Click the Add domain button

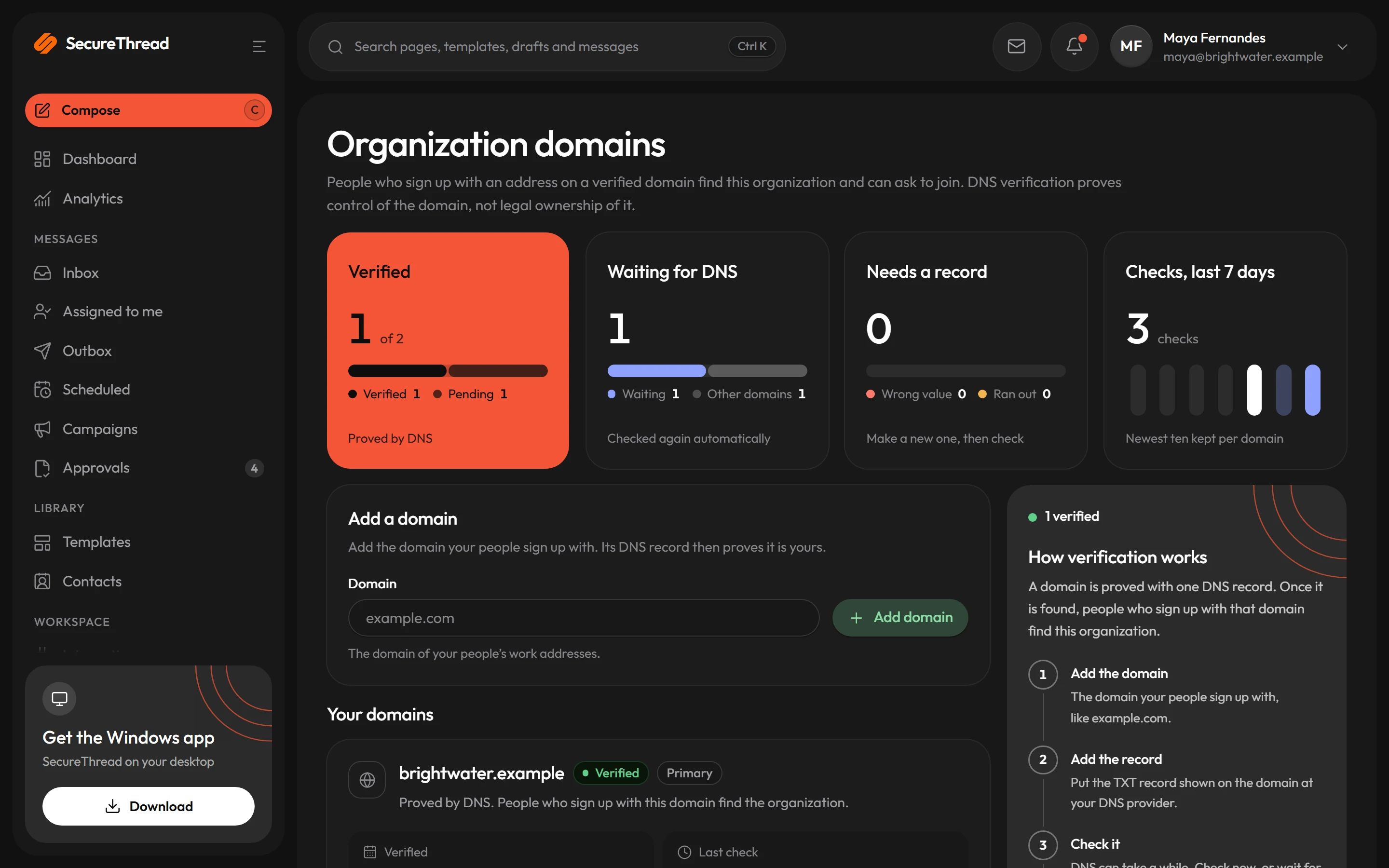tap(900, 618)
